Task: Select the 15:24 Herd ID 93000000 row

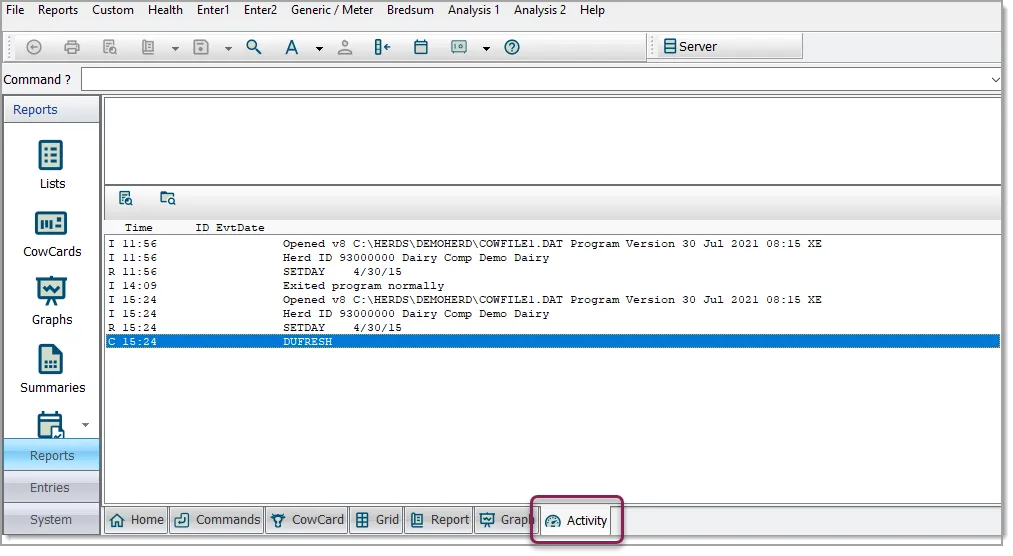Action: 553,314
